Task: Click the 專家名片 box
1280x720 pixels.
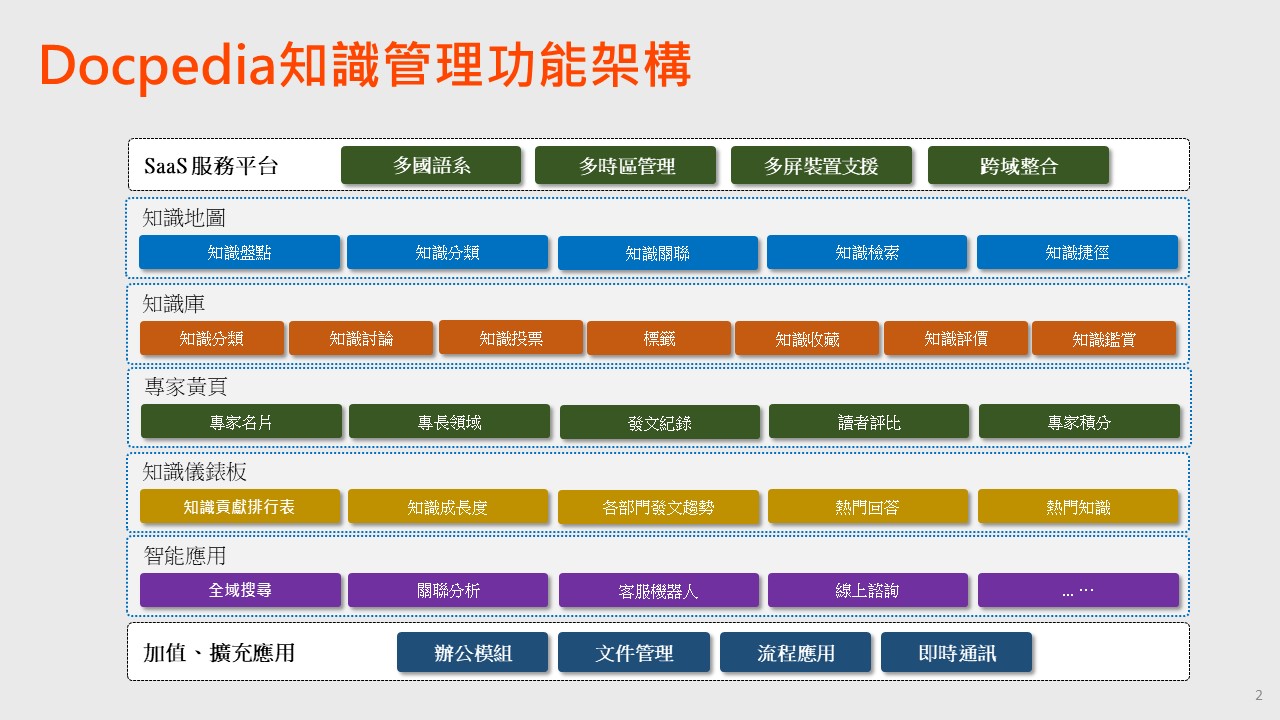Action: tap(241, 421)
